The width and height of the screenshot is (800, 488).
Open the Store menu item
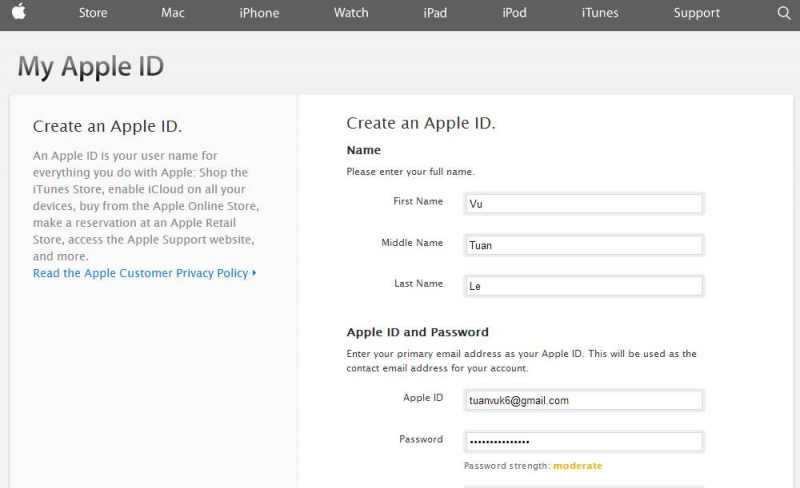coord(93,13)
